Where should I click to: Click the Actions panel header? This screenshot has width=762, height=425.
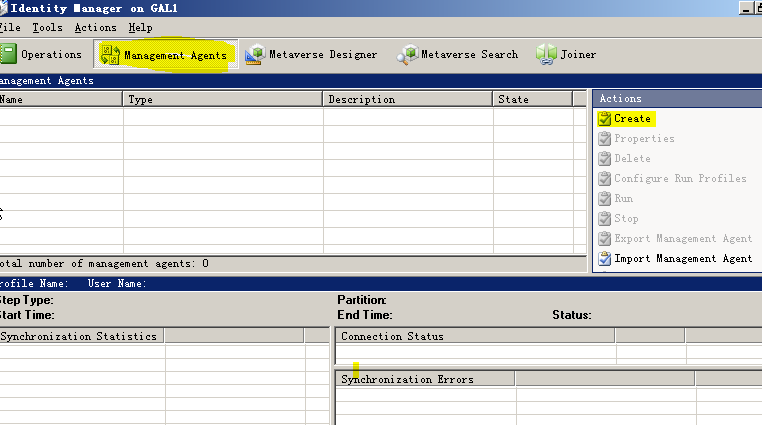coord(677,99)
